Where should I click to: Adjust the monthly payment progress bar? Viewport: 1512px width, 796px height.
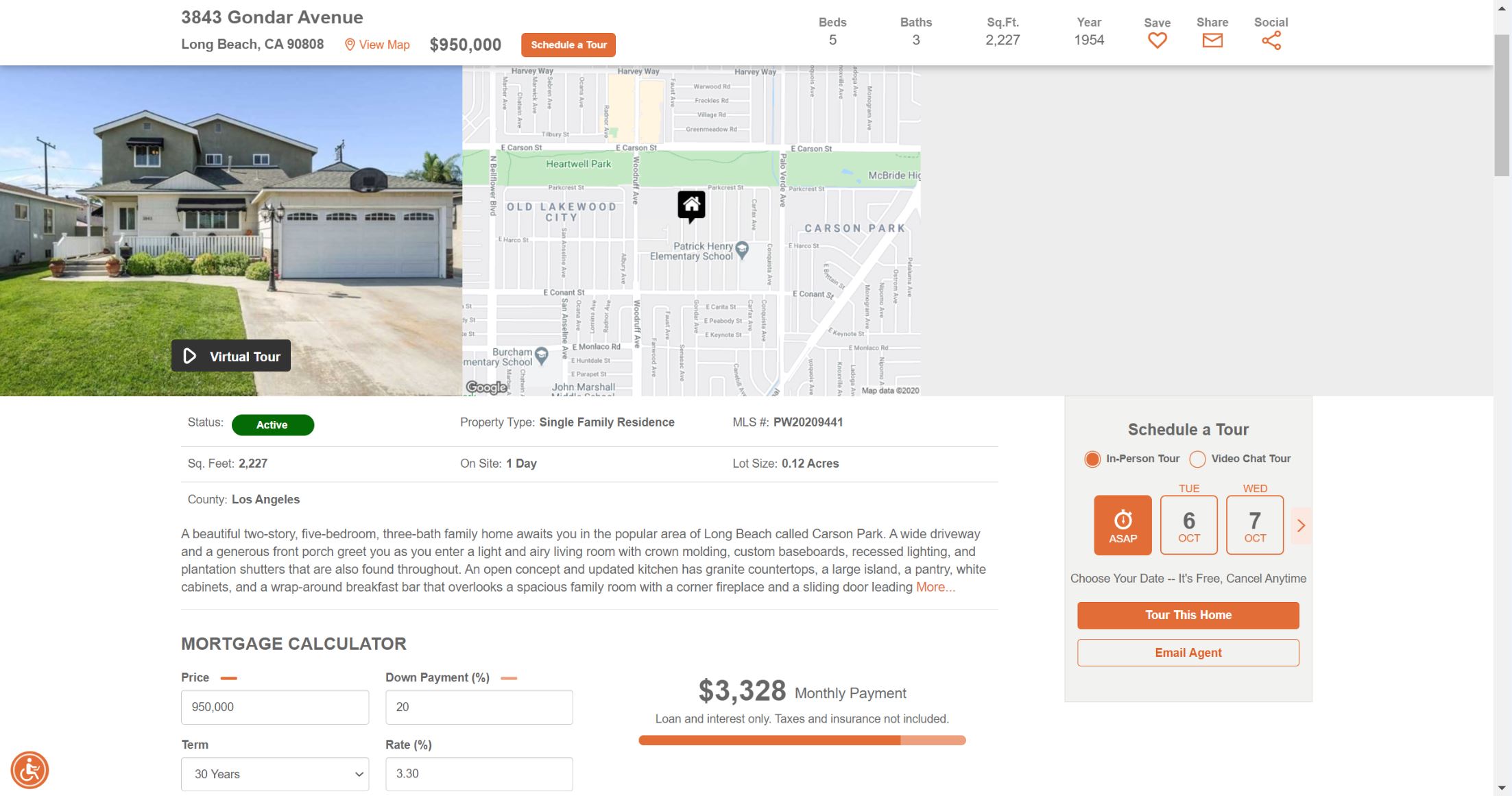(x=802, y=740)
